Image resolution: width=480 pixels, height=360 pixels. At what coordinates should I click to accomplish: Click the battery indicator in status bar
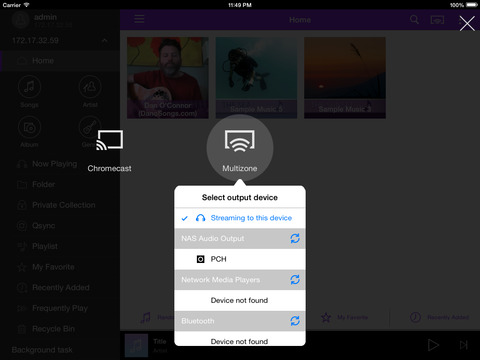point(472,5)
